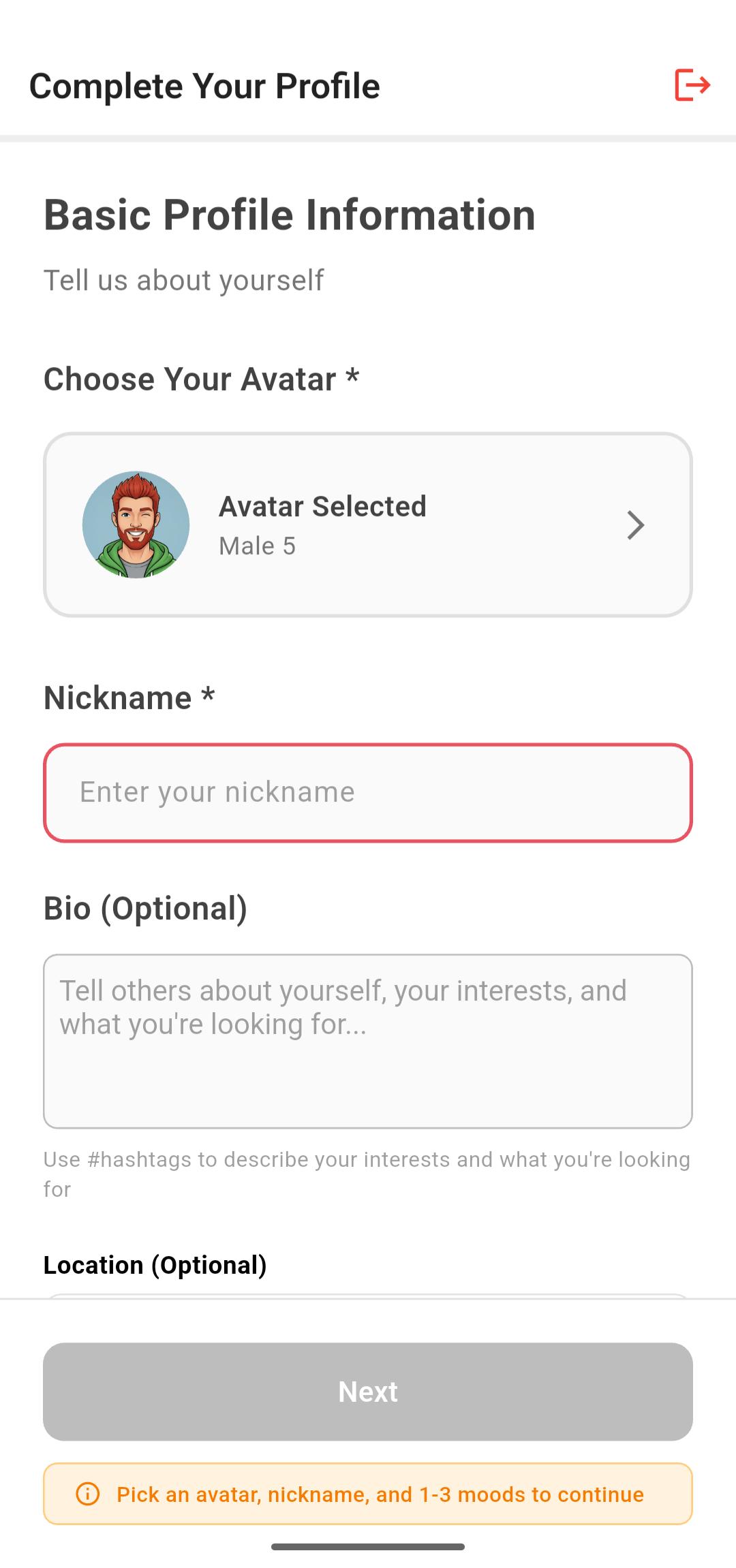
Task: Click the info circle icon in the warning banner
Action: click(x=89, y=1494)
